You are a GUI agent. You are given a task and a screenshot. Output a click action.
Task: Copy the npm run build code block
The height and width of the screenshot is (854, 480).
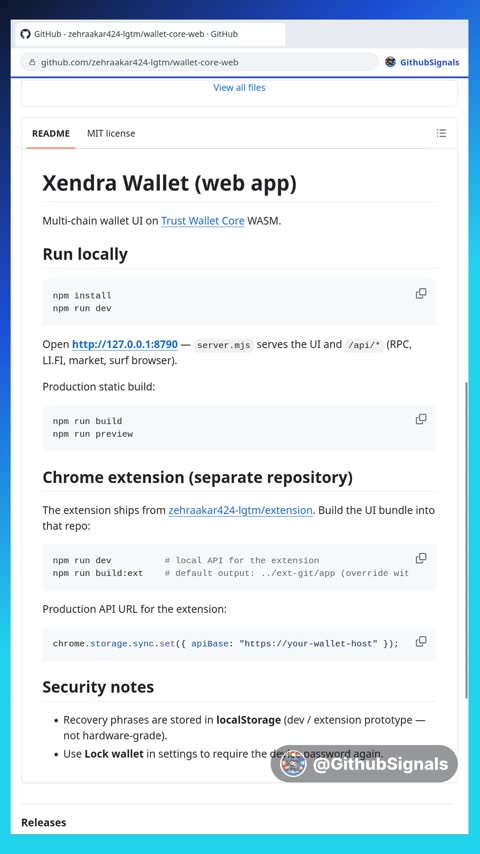(421, 419)
